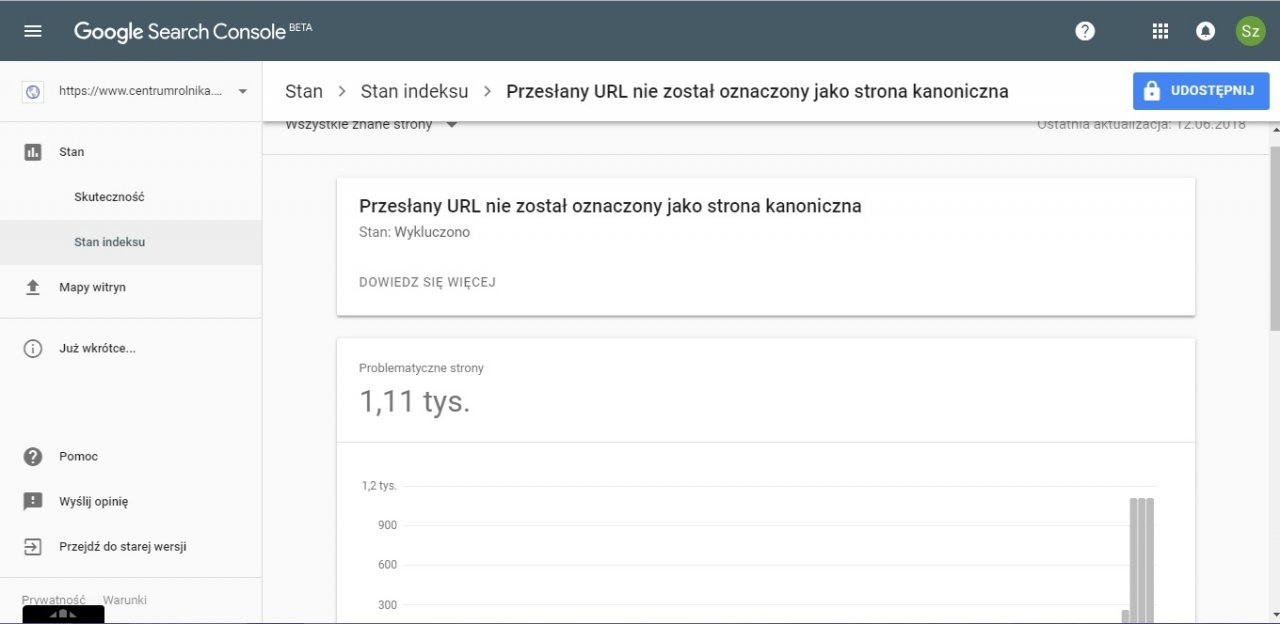Open the help question mark icon
The height and width of the screenshot is (624, 1280).
coord(1085,31)
